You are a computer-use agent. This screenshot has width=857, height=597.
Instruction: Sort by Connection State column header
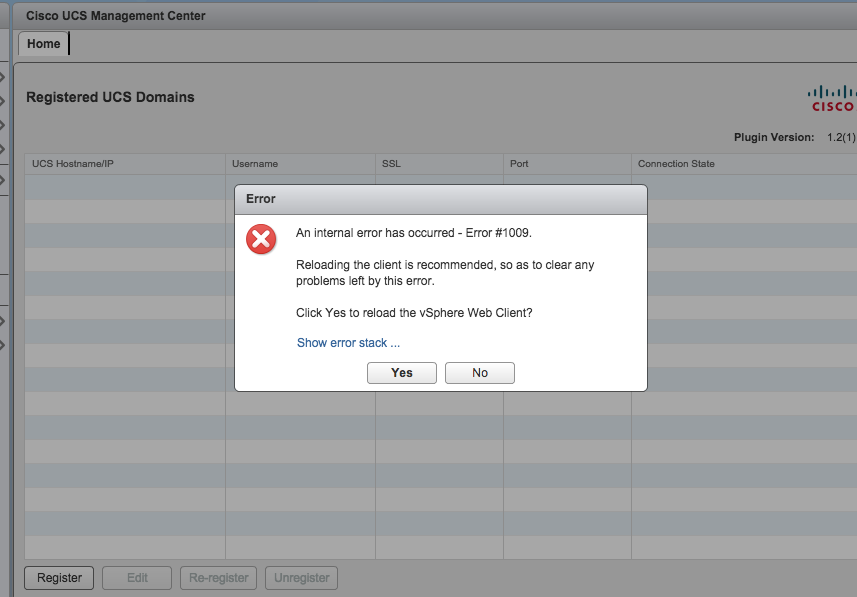click(x=744, y=164)
